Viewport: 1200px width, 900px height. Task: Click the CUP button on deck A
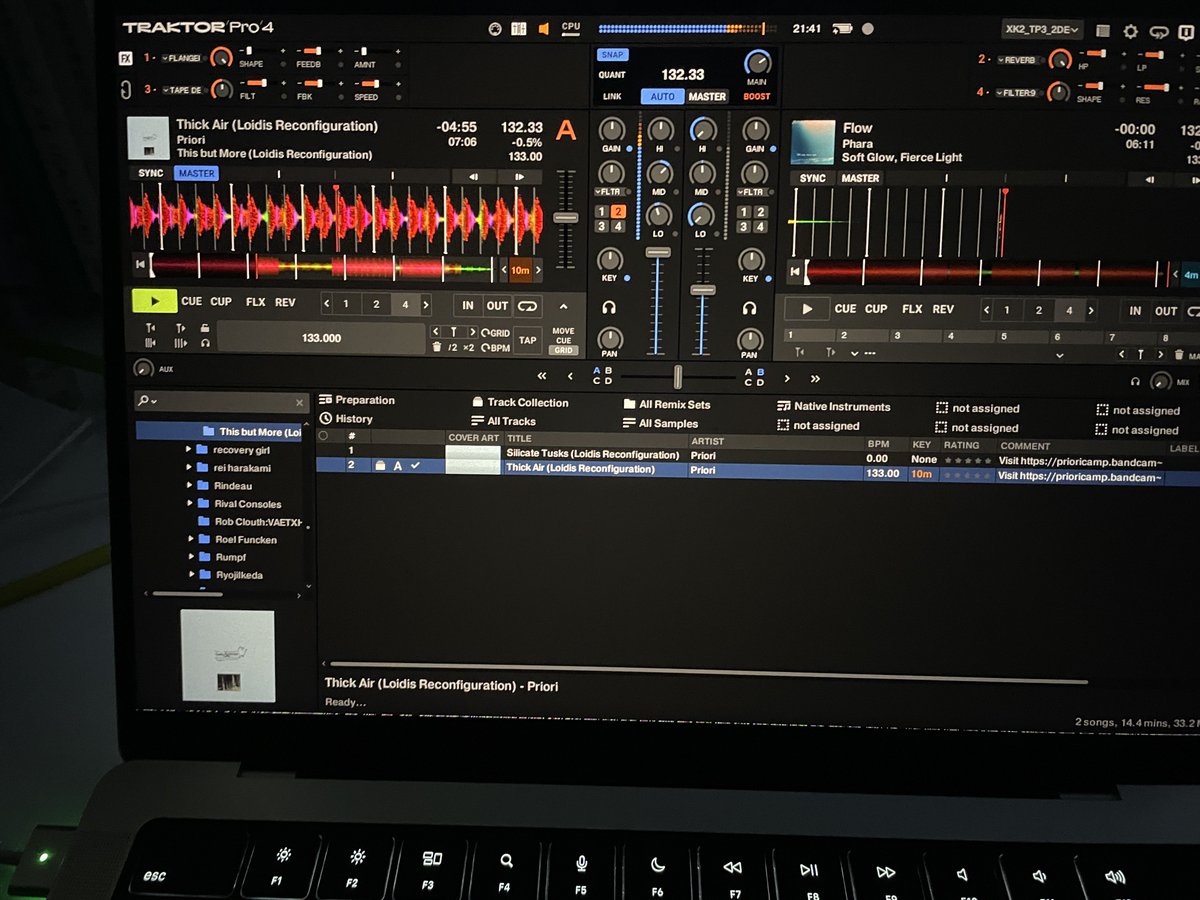click(221, 301)
